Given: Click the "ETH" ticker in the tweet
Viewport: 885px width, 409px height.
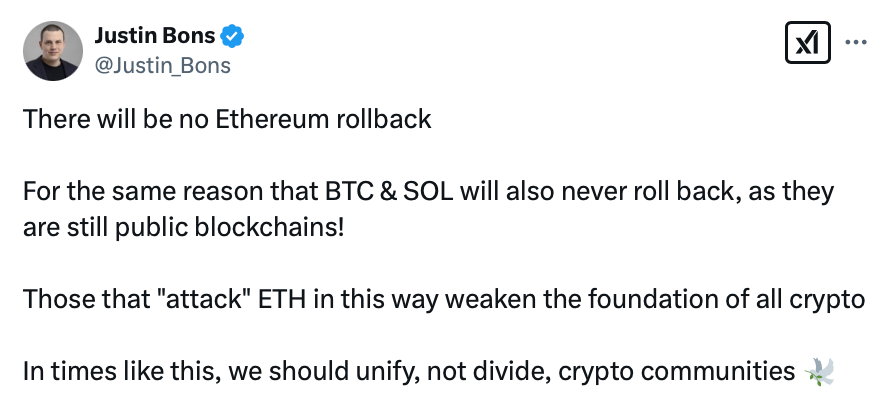Looking at the screenshot, I should coord(257,299).
